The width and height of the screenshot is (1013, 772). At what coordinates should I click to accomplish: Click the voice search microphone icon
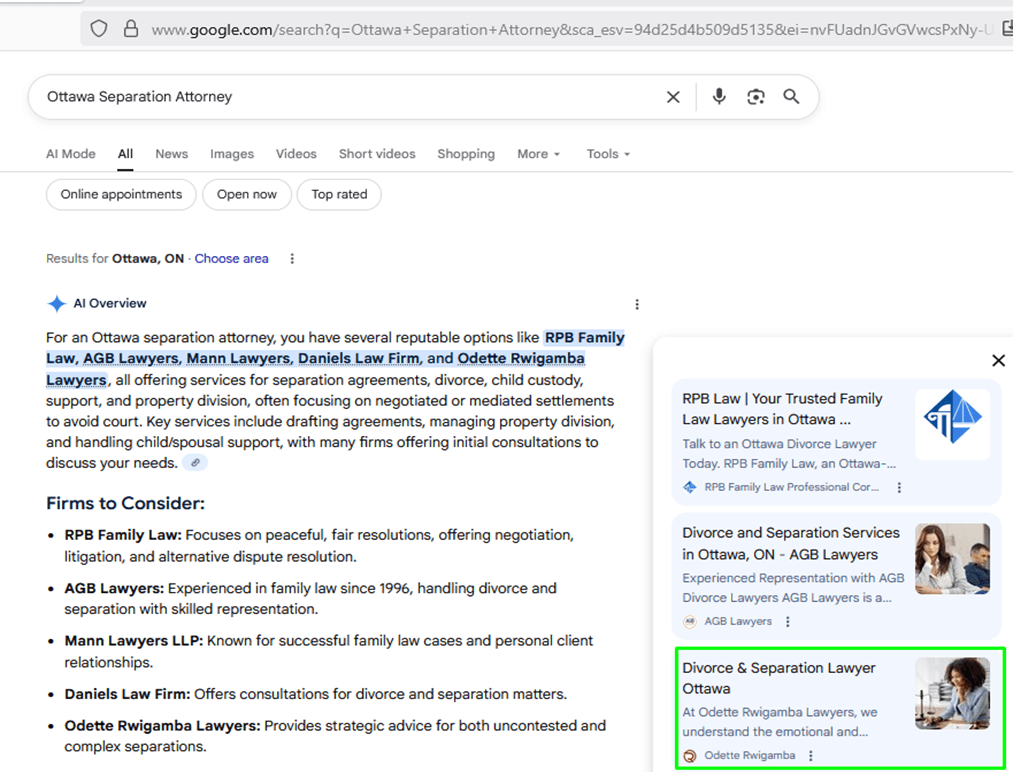(718, 97)
